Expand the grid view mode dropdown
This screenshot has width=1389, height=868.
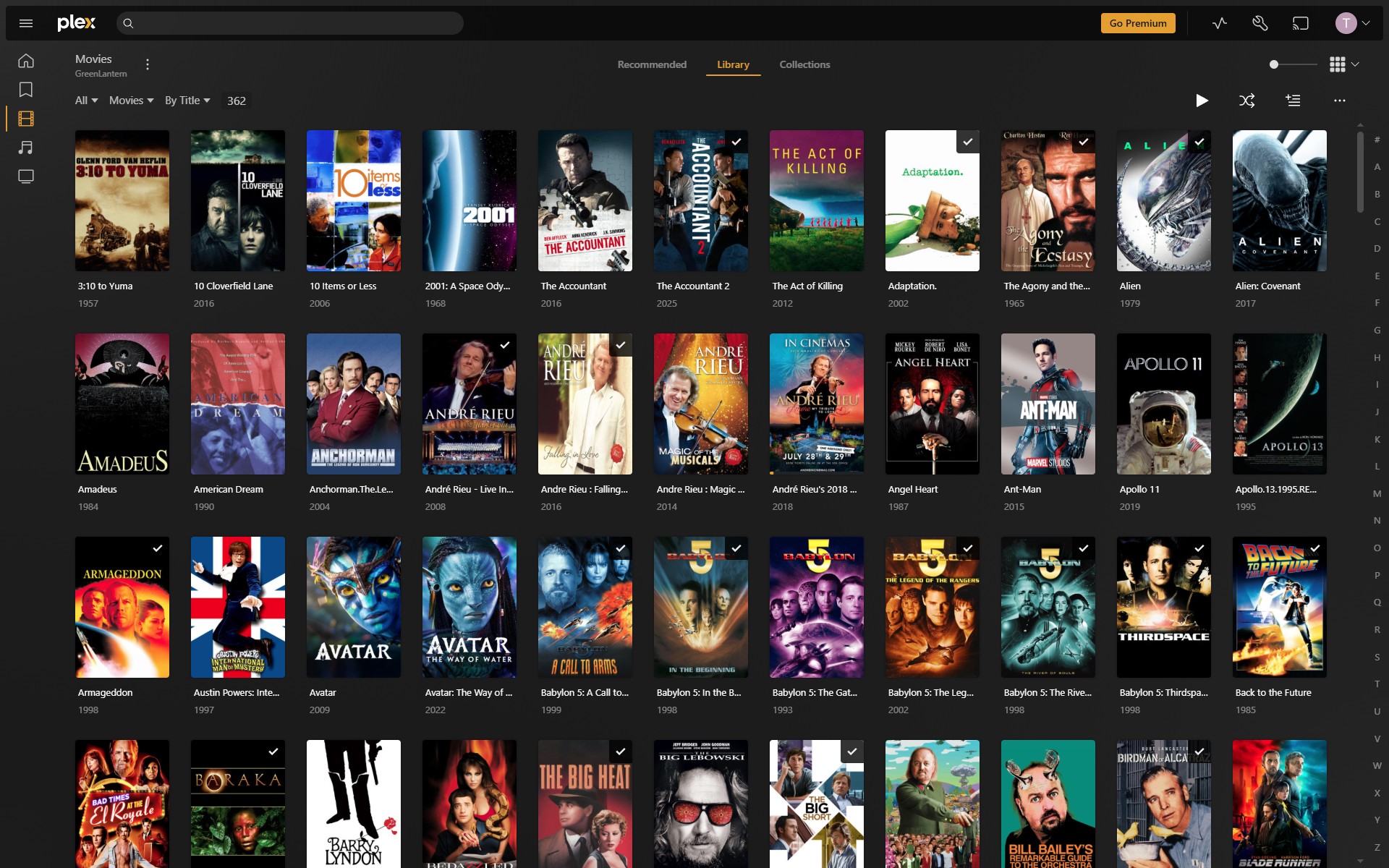click(x=1344, y=64)
